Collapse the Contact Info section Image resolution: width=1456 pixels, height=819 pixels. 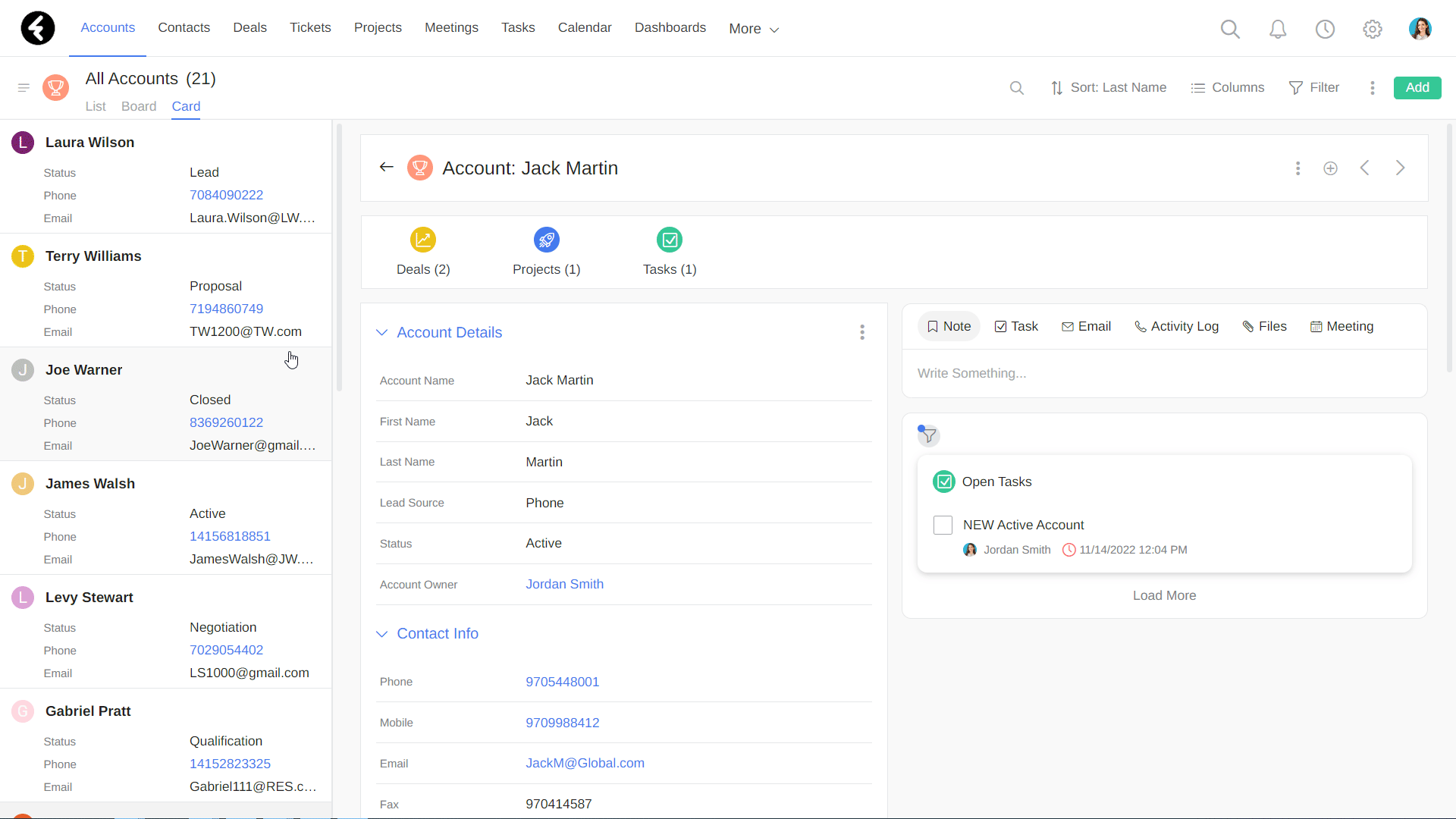(382, 634)
